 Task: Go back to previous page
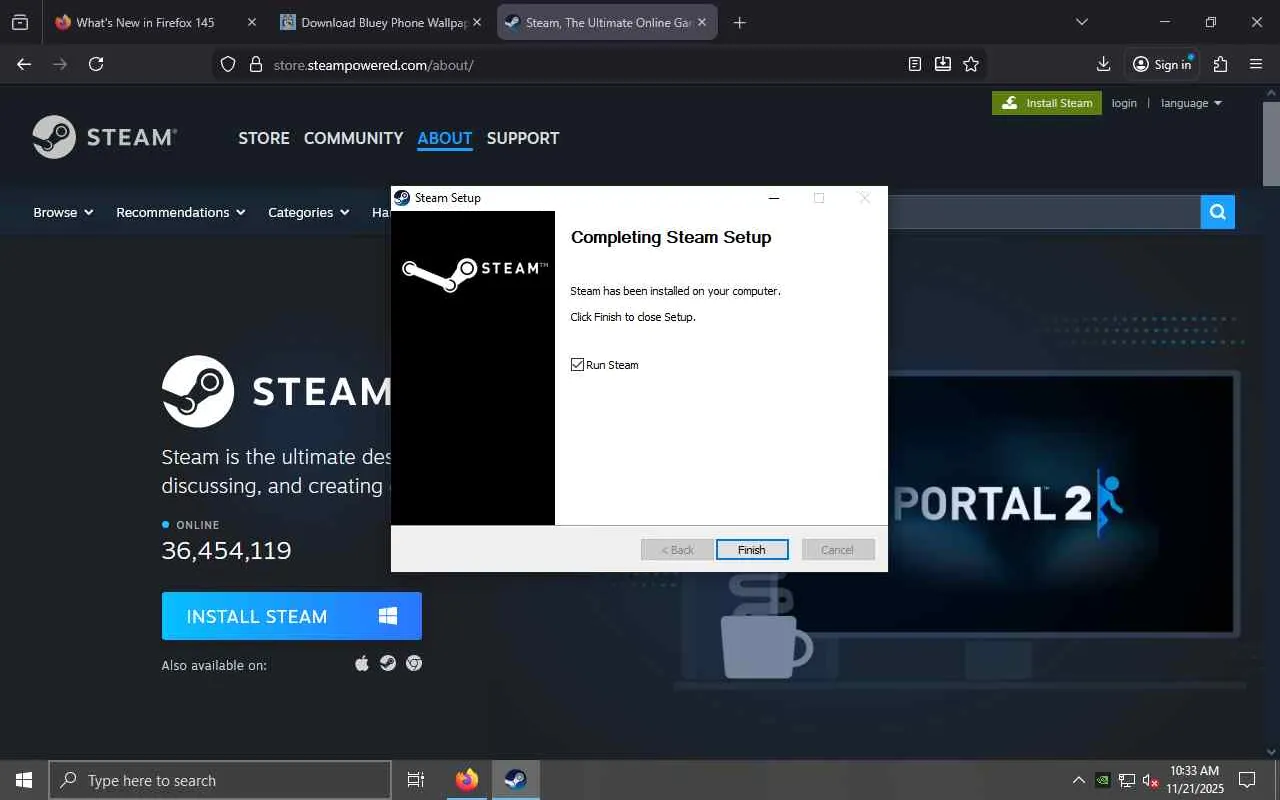24,64
